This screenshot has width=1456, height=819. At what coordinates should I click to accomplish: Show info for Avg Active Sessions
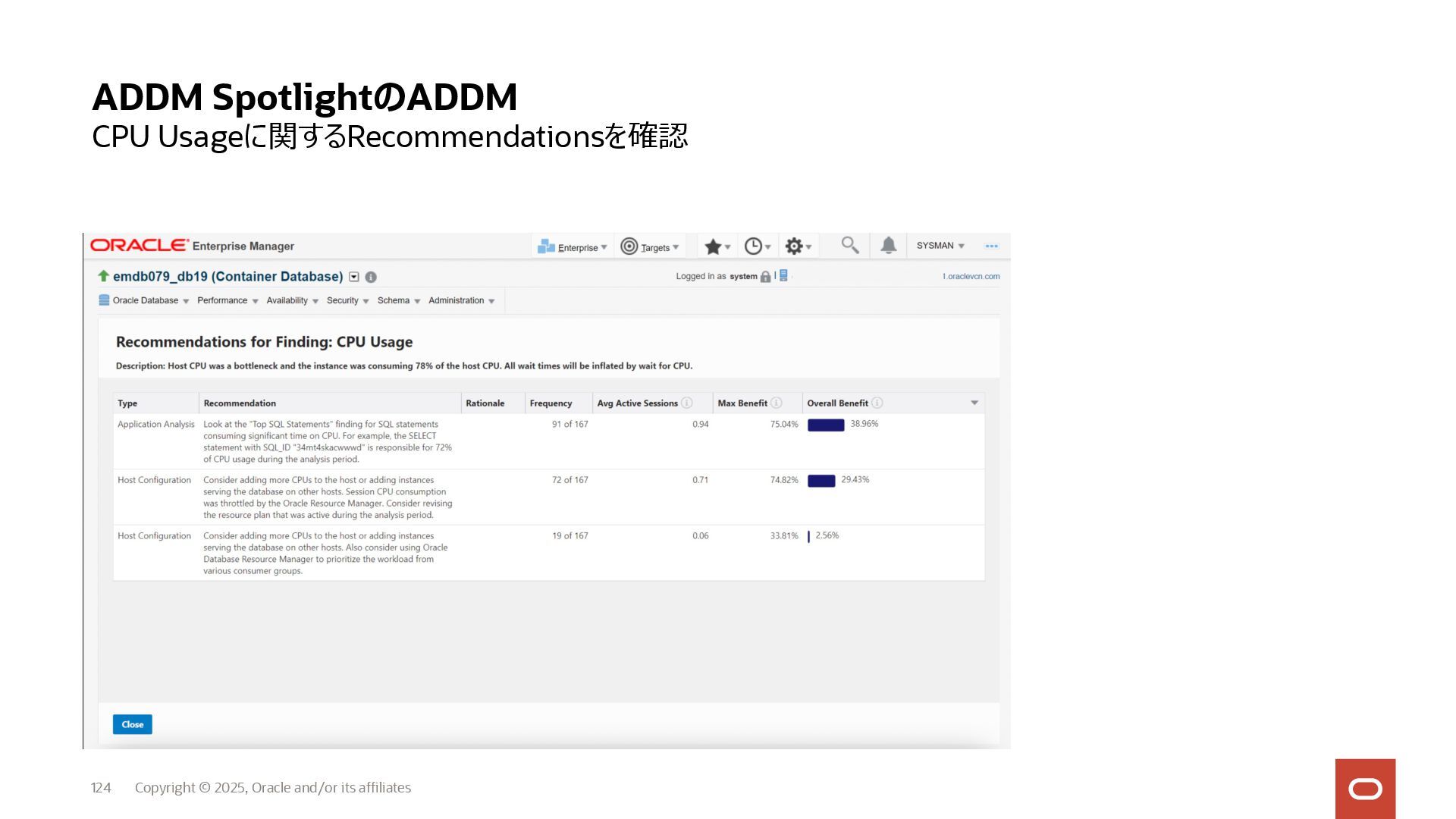[x=687, y=403]
